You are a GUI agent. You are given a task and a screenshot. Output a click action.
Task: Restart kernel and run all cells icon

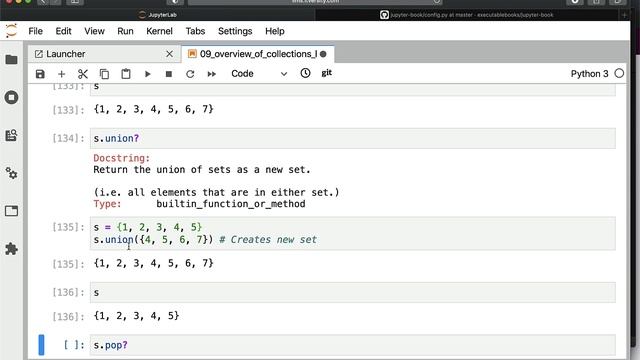click(211, 74)
